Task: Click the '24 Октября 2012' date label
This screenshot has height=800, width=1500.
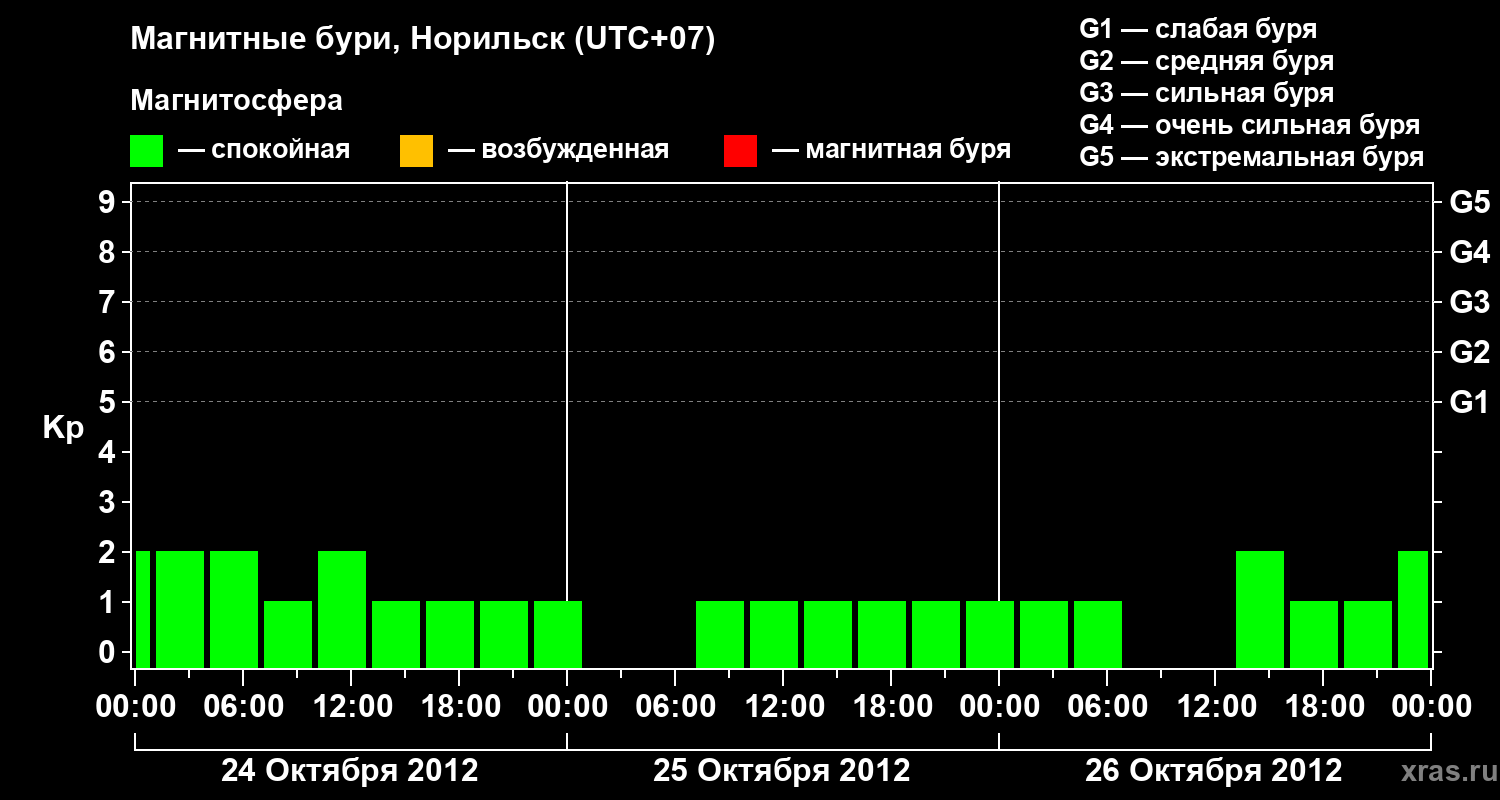Action: pos(350,771)
